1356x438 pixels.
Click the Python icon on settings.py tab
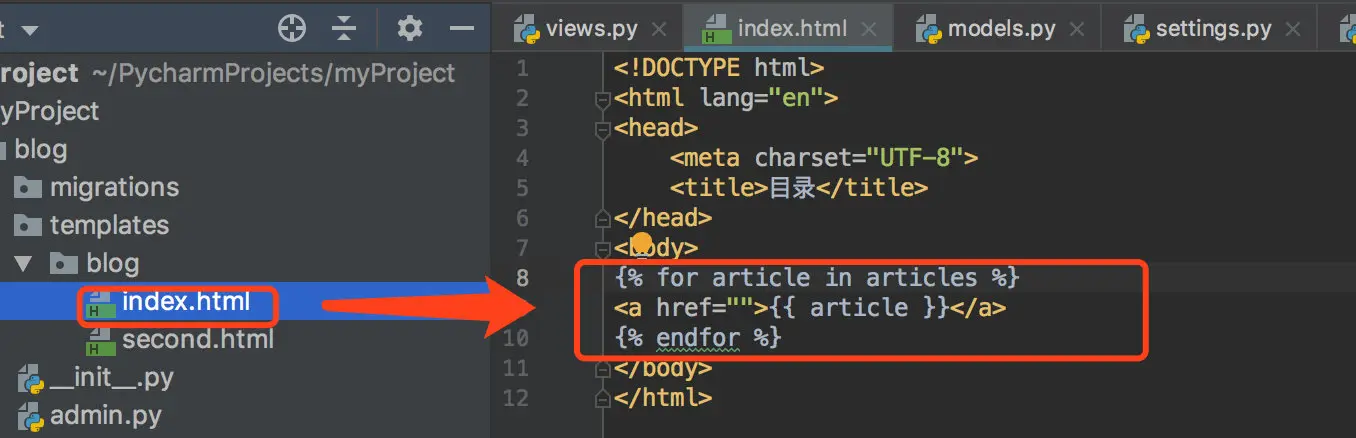(x=1136, y=30)
